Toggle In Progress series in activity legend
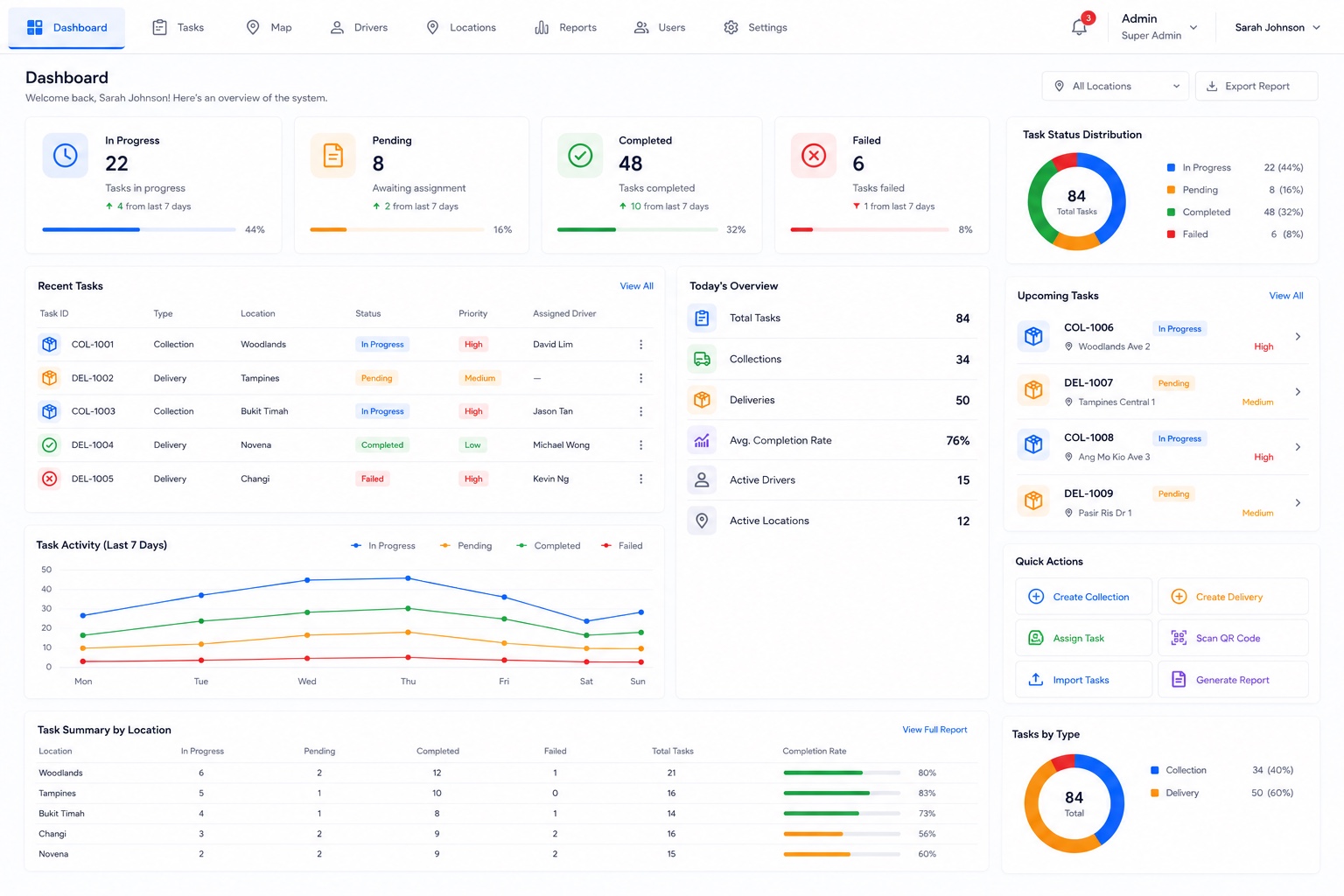 (383, 546)
